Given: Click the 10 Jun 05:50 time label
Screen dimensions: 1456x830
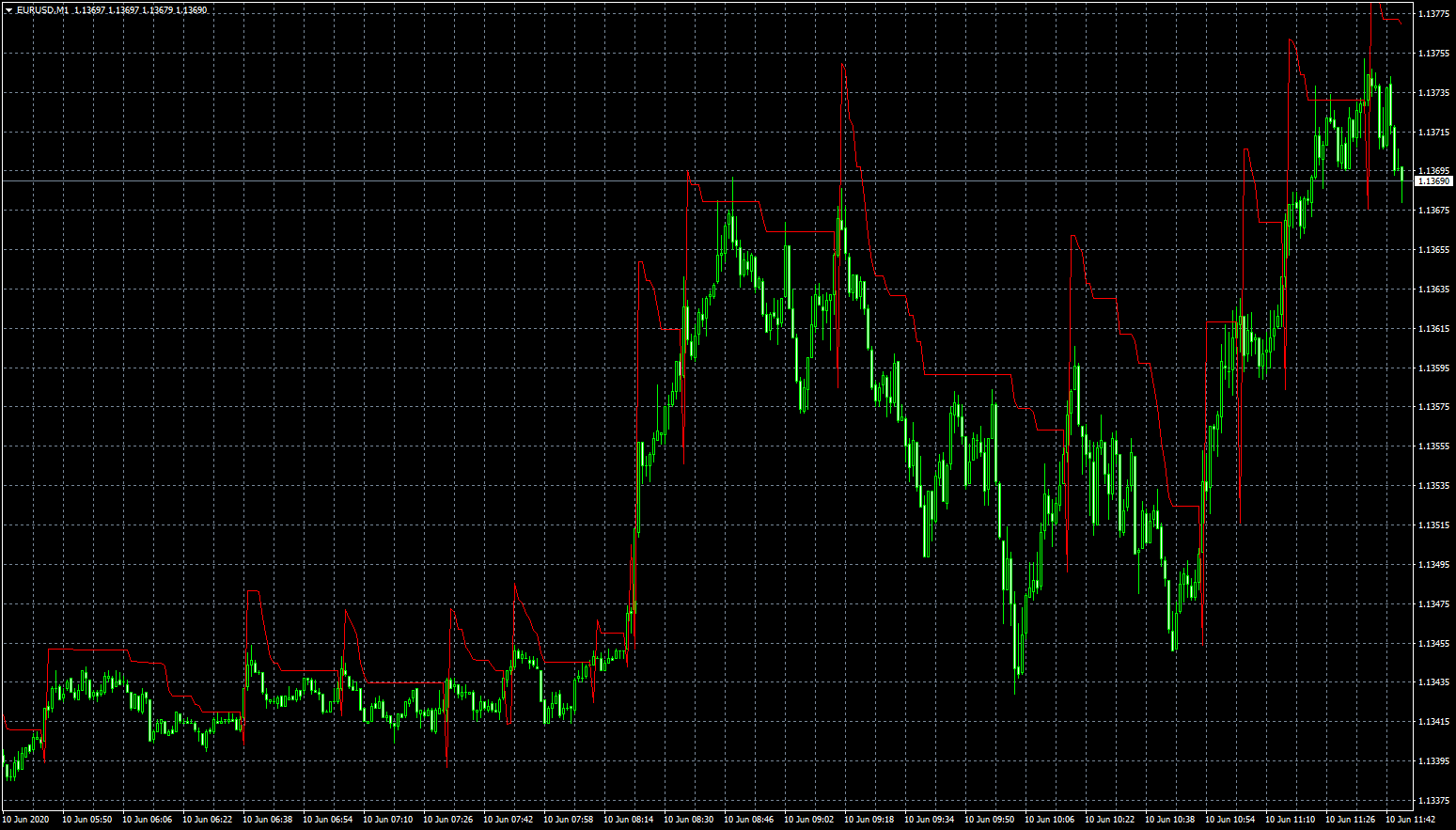Looking at the screenshot, I should point(86,820).
